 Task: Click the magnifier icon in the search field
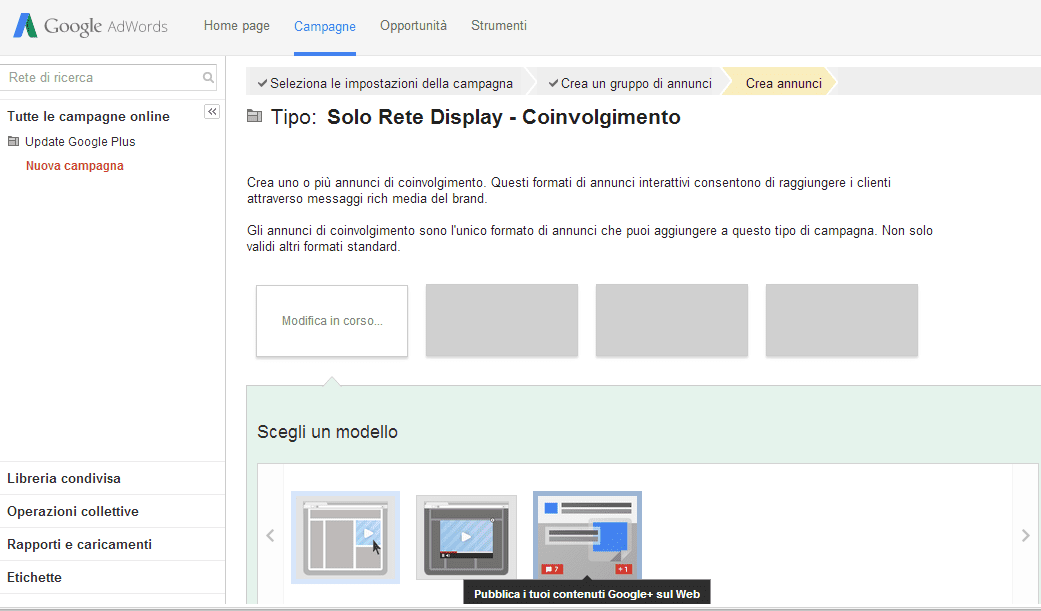pos(207,77)
